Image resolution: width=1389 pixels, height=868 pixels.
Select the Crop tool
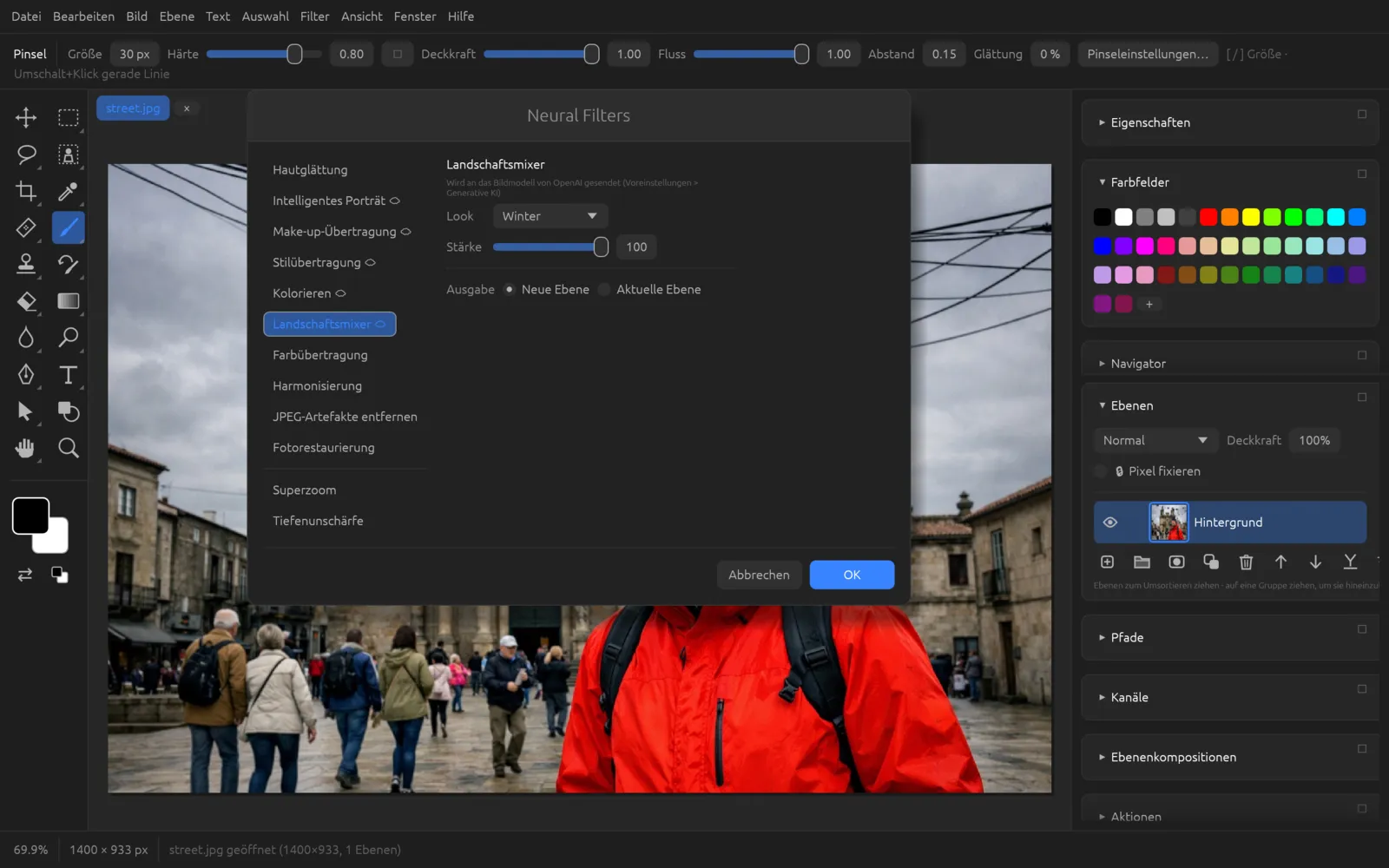tap(26, 191)
